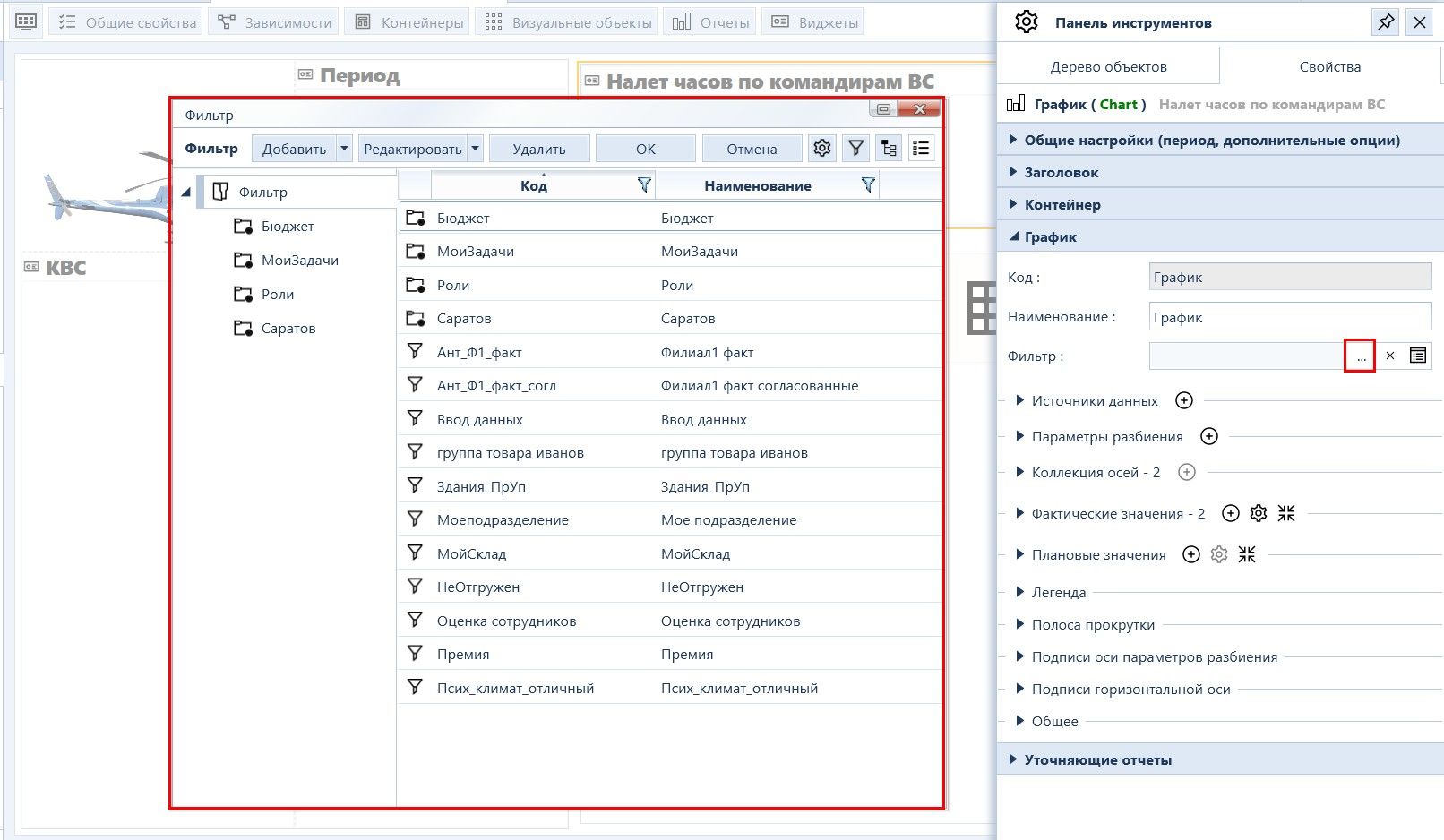The height and width of the screenshot is (840, 1444).
Task: Toggle tree view icon in dialog toolbar
Action: click(889, 149)
